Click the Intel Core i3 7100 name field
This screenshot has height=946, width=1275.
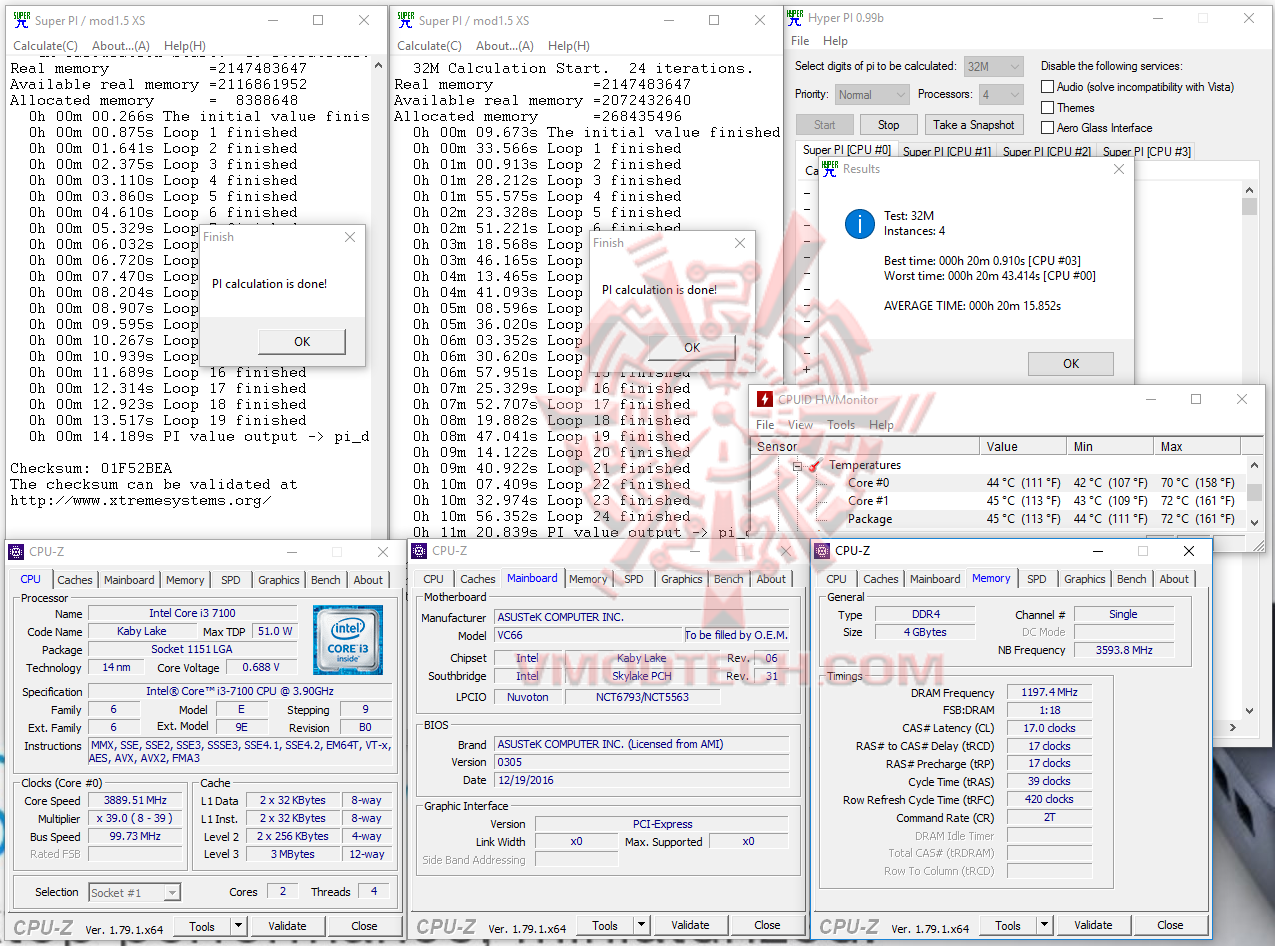192,613
